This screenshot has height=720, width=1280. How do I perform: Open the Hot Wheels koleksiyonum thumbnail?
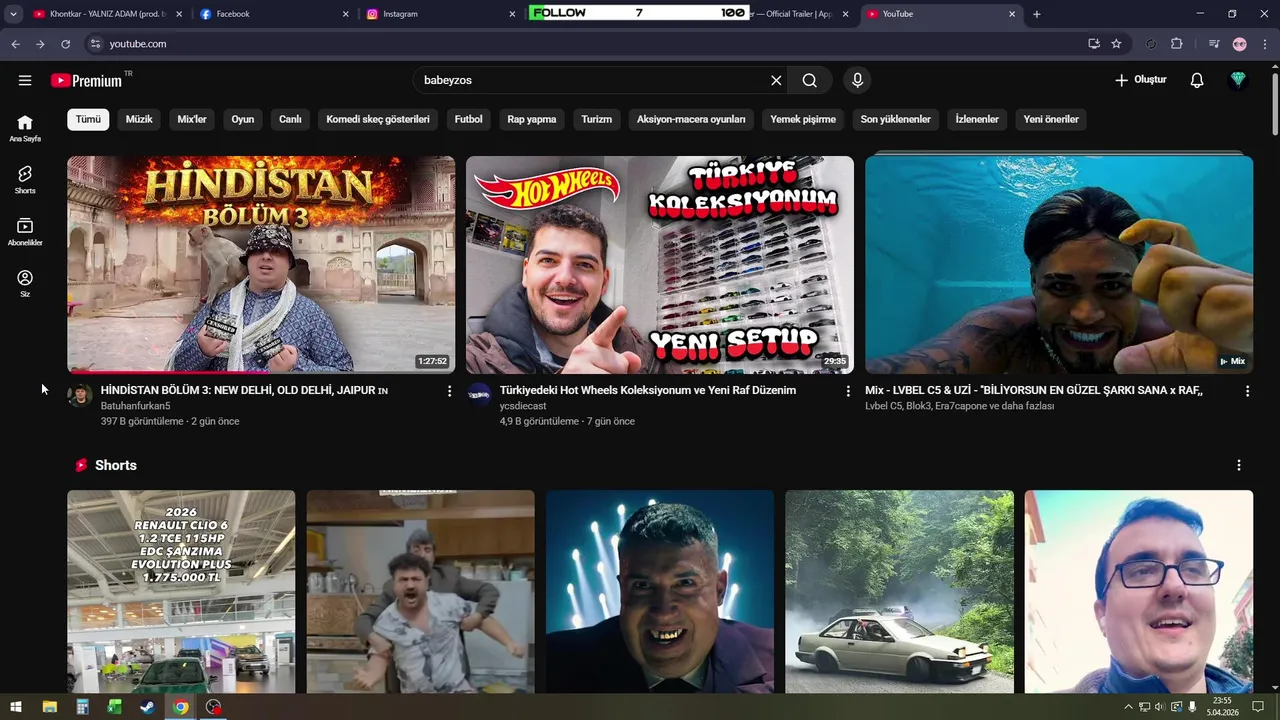[x=660, y=264]
